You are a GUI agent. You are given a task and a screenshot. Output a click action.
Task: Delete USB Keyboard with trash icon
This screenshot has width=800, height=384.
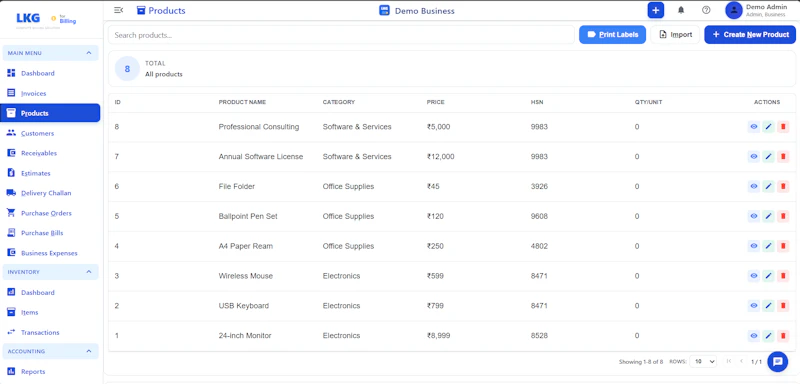(783, 305)
